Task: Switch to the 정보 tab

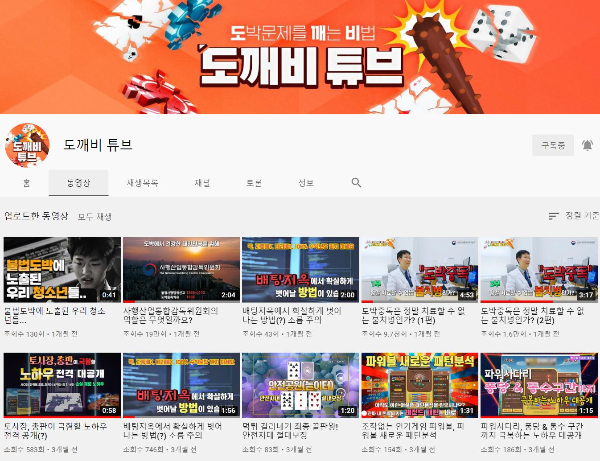Action: click(306, 183)
